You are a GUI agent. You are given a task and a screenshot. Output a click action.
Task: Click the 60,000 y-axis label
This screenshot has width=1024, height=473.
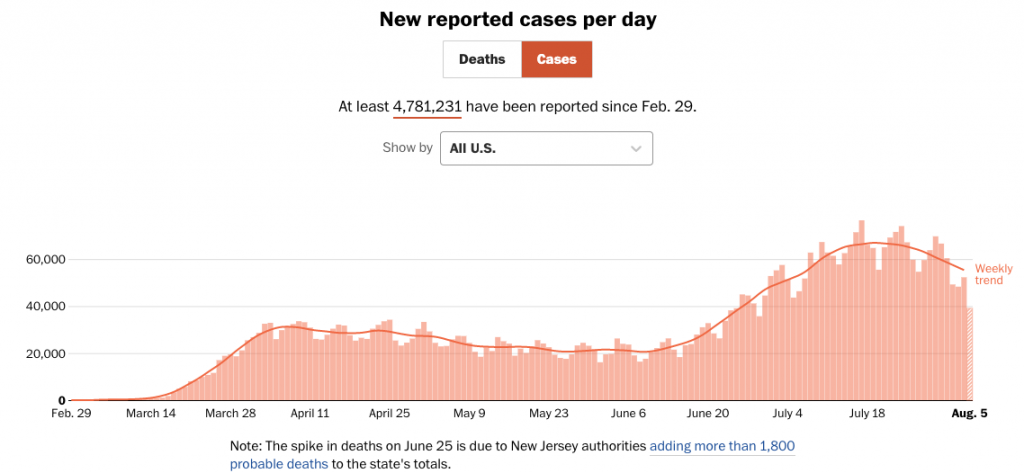pyautogui.click(x=44, y=260)
